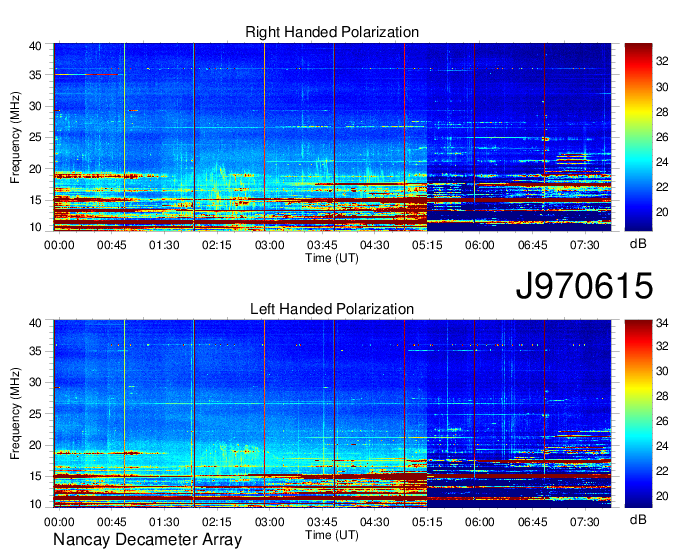The width and height of the screenshot is (680, 552).
Task: Click "03:45" time tick of Right Handed plot
Action: tap(322, 245)
